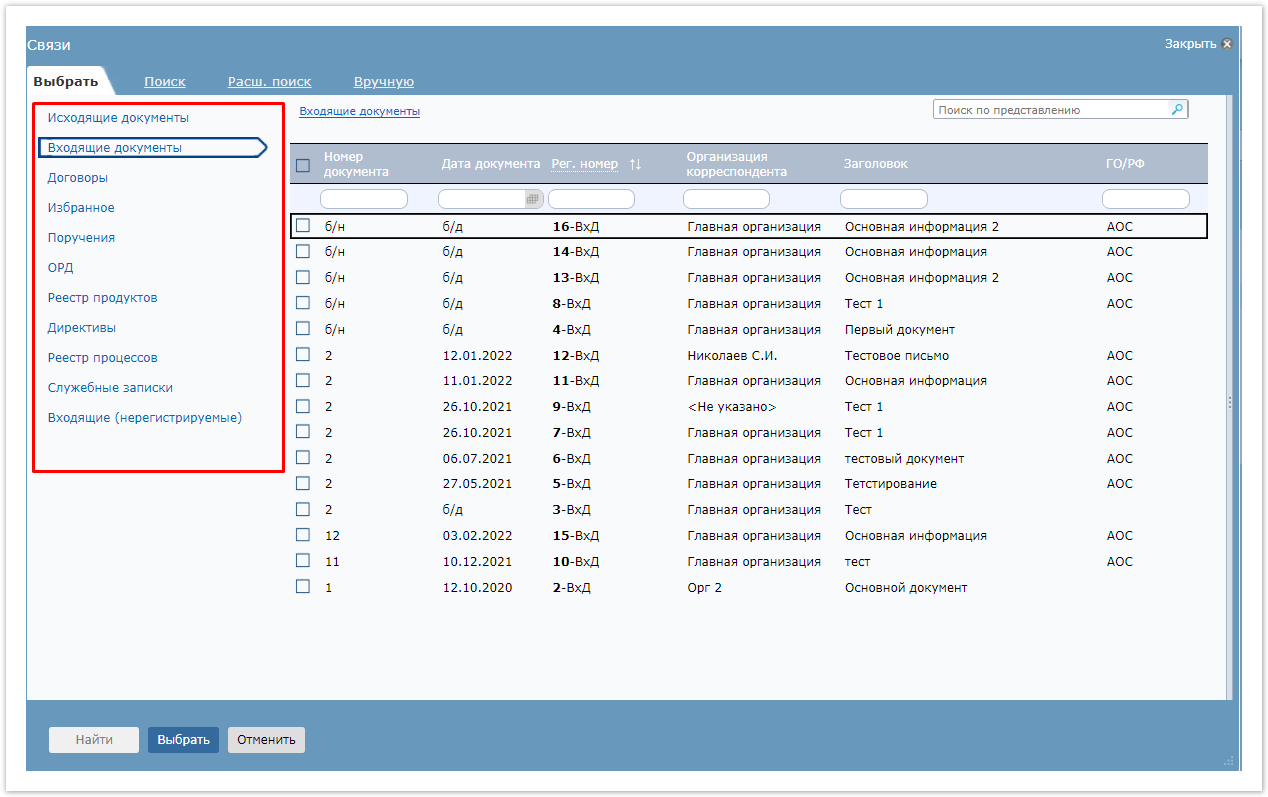Select Договоры in the left list

pos(78,178)
